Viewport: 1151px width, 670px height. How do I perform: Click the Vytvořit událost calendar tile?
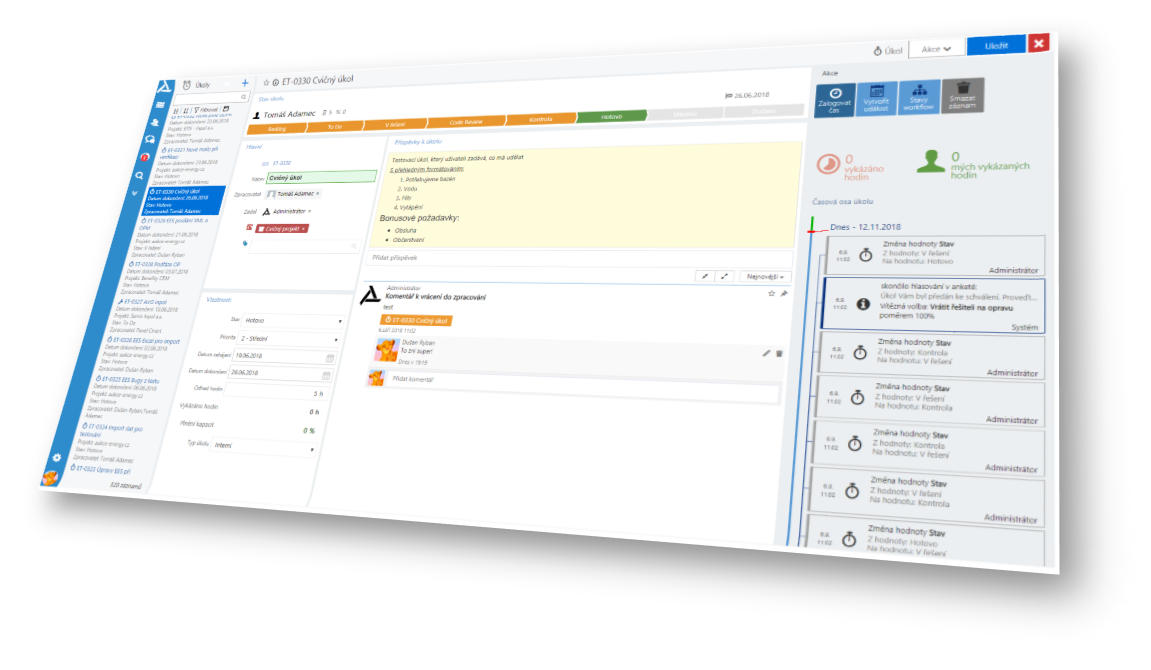coord(876,98)
